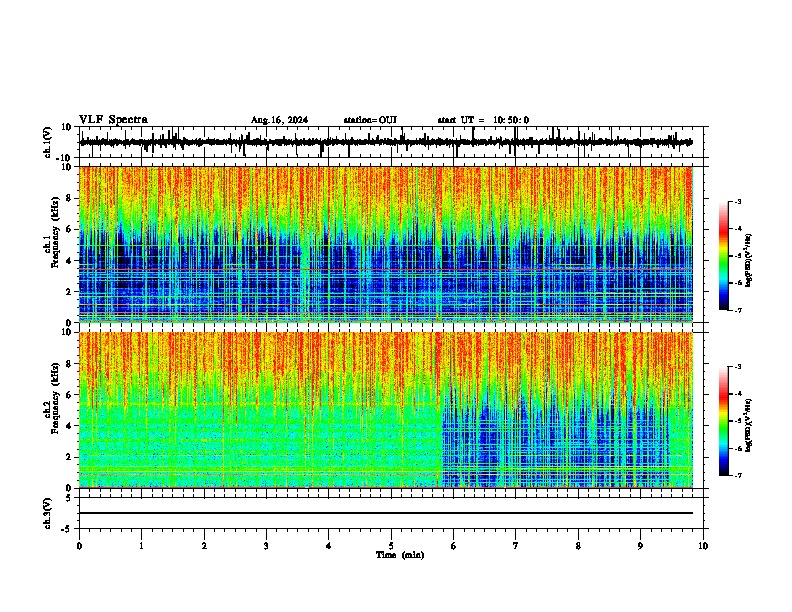This screenshot has height=612, width=792.
Task: Click the "5" tick of the ch.3(V) axis
Action: coord(70,497)
